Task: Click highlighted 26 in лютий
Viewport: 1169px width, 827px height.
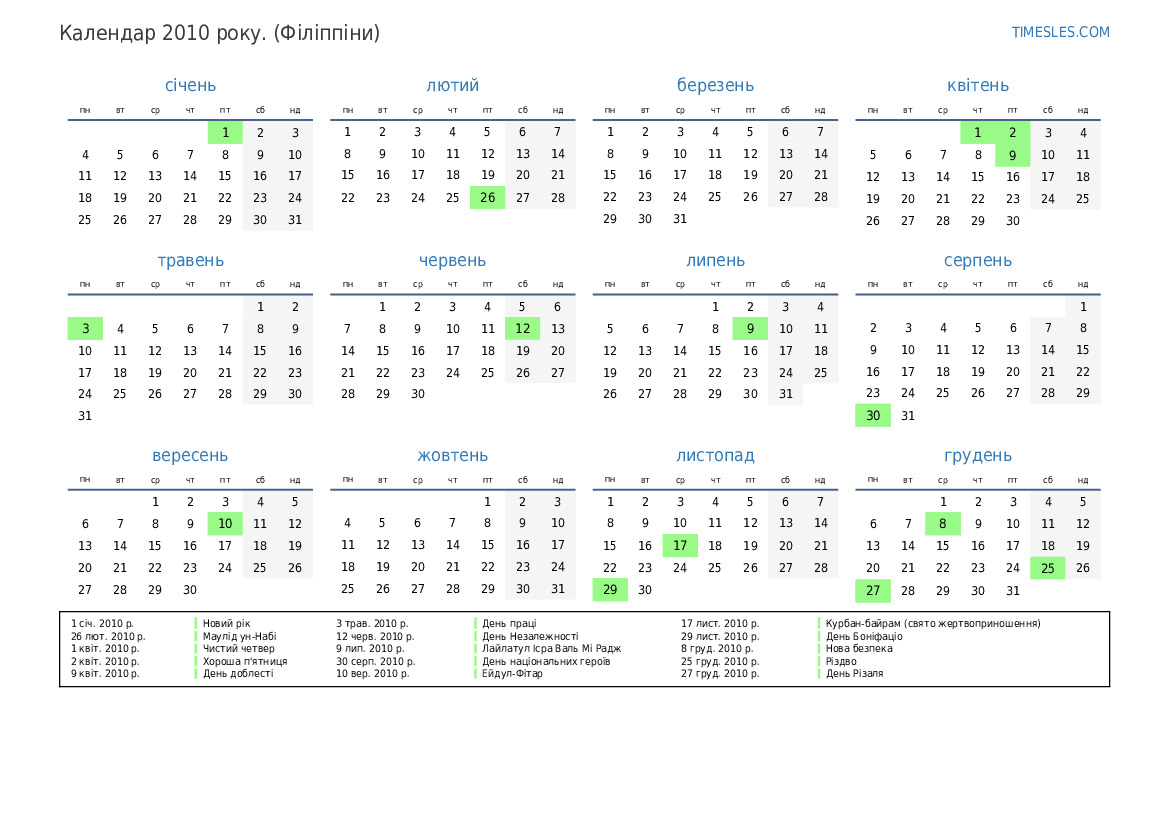Action: pos(487,198)
